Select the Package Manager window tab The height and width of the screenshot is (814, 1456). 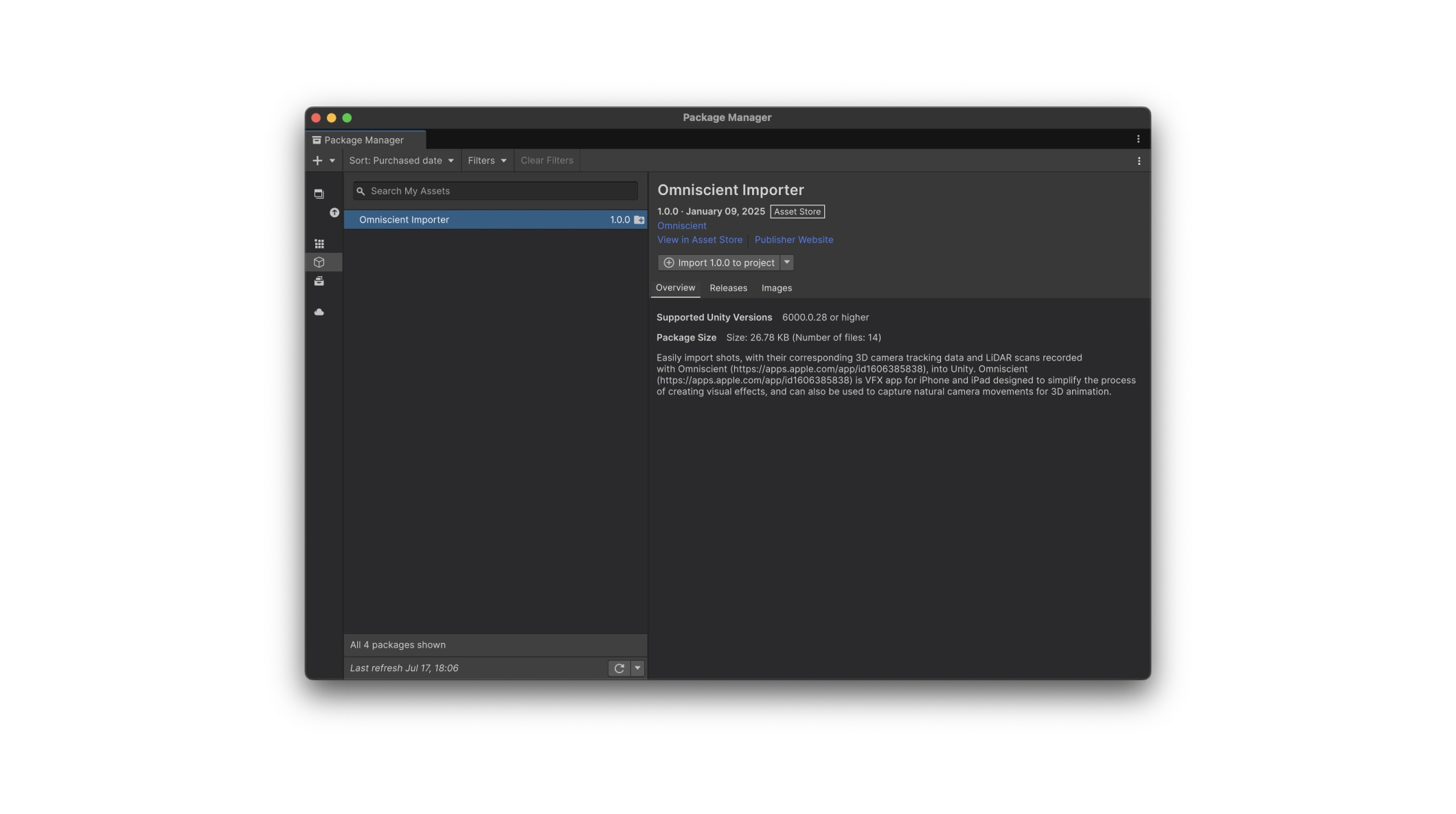[365, 140]
